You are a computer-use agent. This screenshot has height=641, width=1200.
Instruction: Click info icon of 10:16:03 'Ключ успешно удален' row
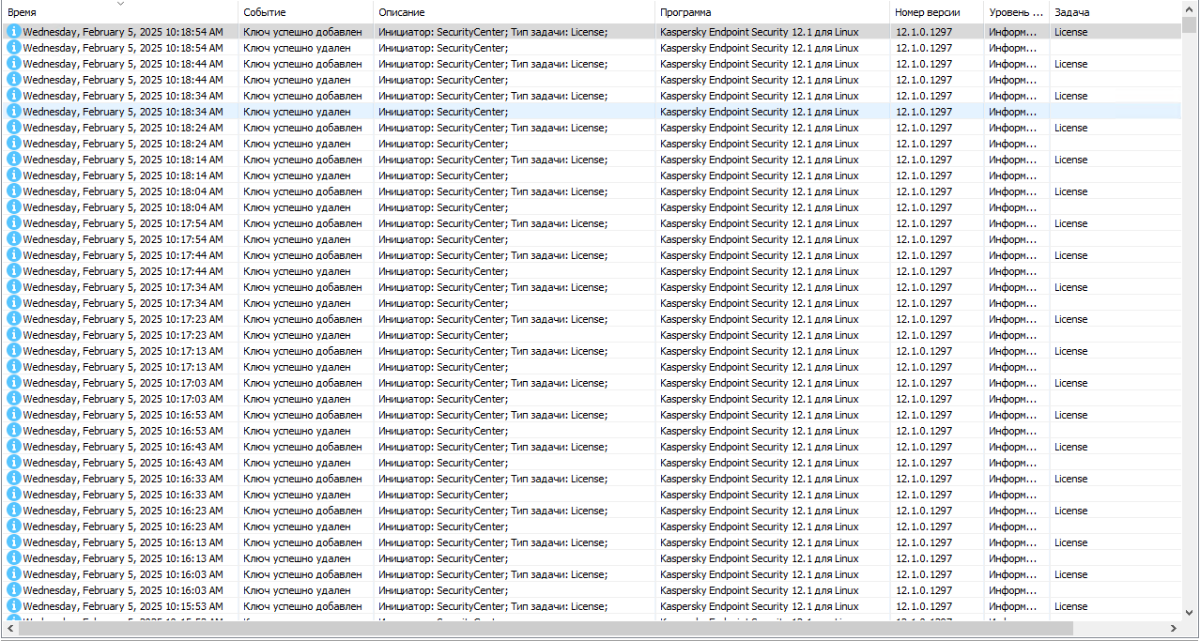pos(14,591)
